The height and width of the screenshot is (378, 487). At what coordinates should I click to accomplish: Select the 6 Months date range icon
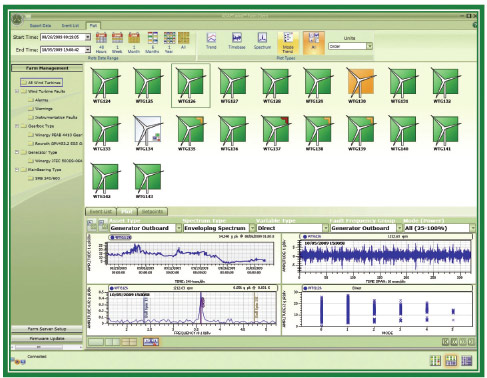coord(152,42)
